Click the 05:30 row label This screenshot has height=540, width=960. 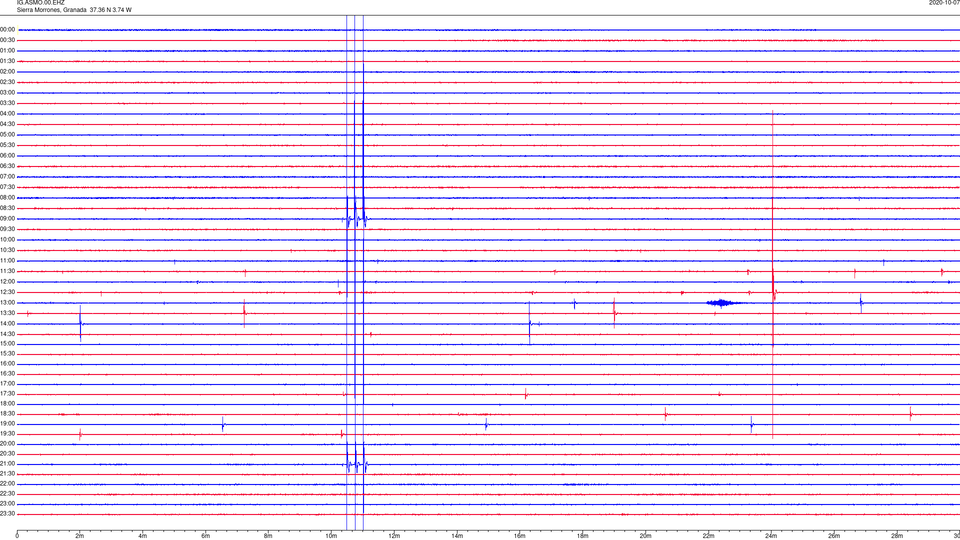tap(7, 145)
